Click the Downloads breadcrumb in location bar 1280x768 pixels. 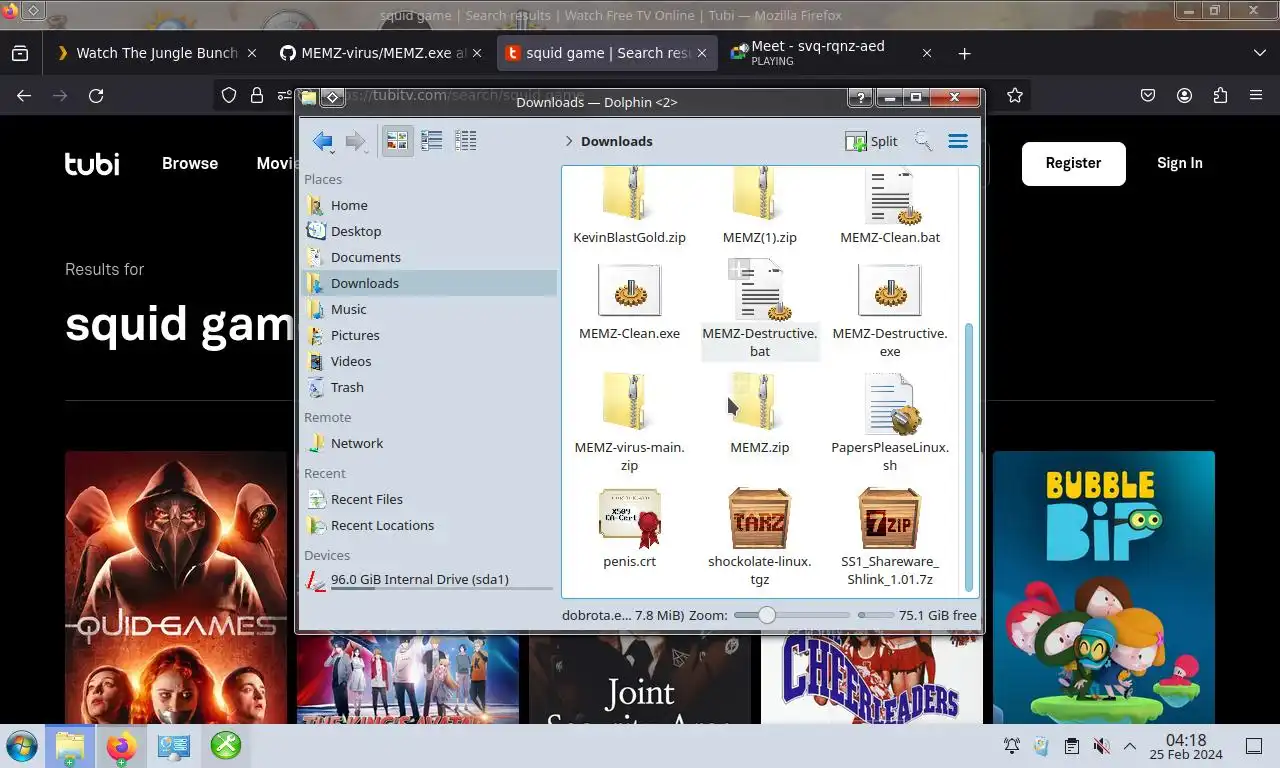click(x=616, y=141)
